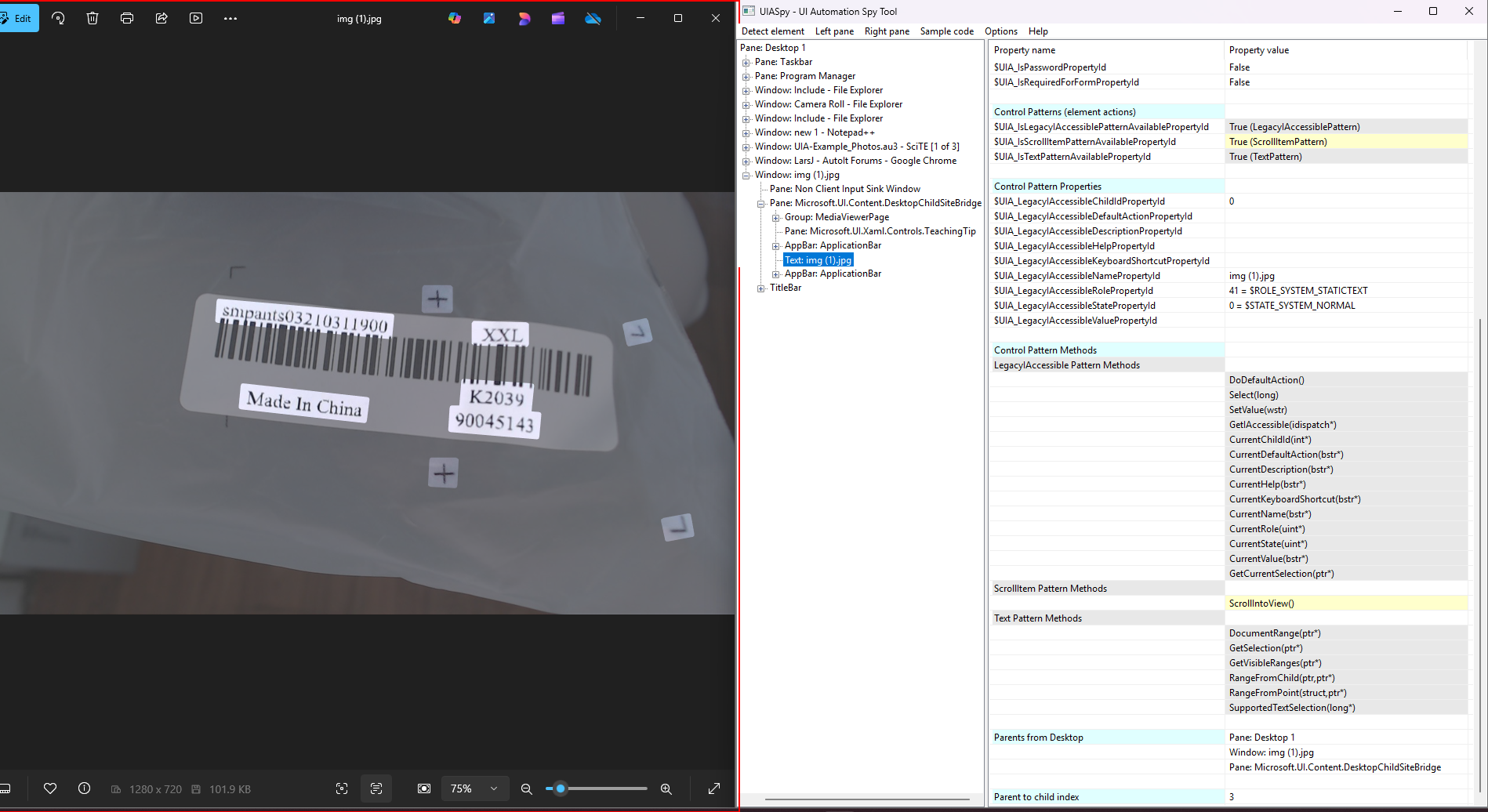
Task: Open the Detect element menu
Action: (772, 31)
